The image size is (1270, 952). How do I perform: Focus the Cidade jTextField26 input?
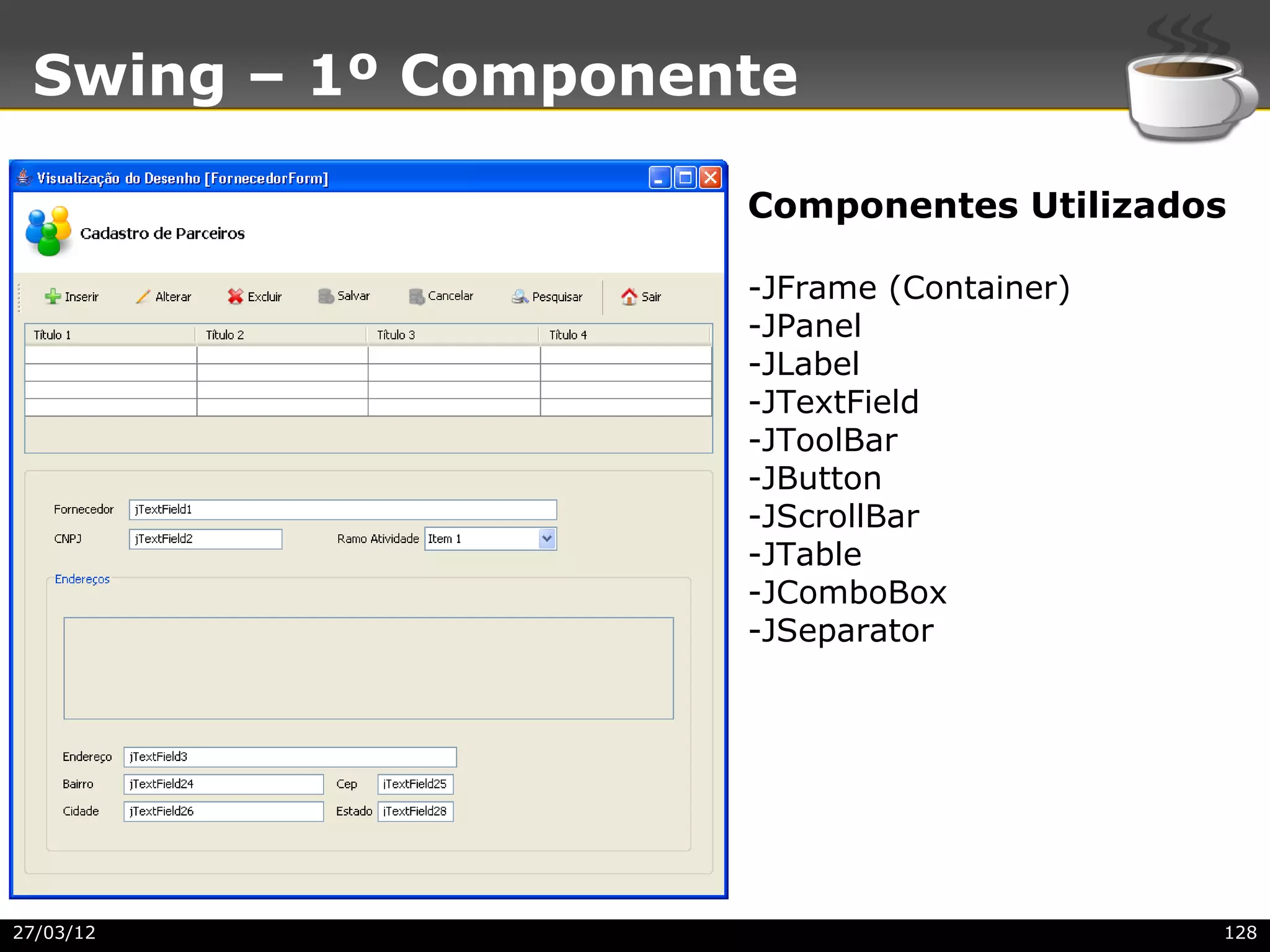(224, 811)
